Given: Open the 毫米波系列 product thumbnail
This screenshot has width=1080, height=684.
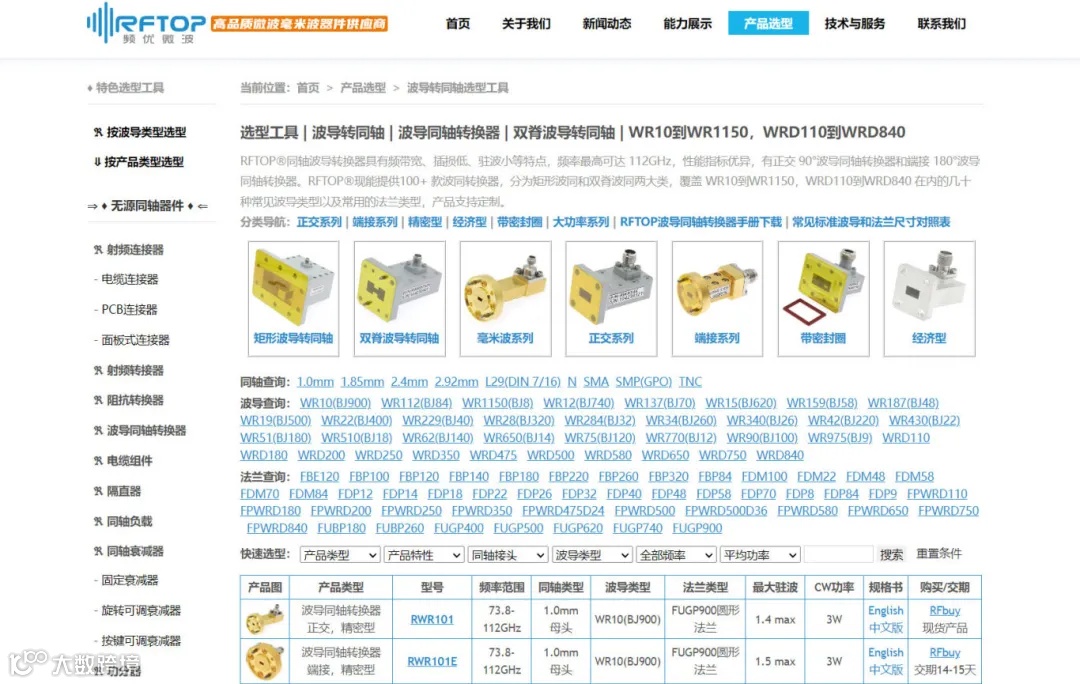Looking at the screenshot, I should point(506,298).
